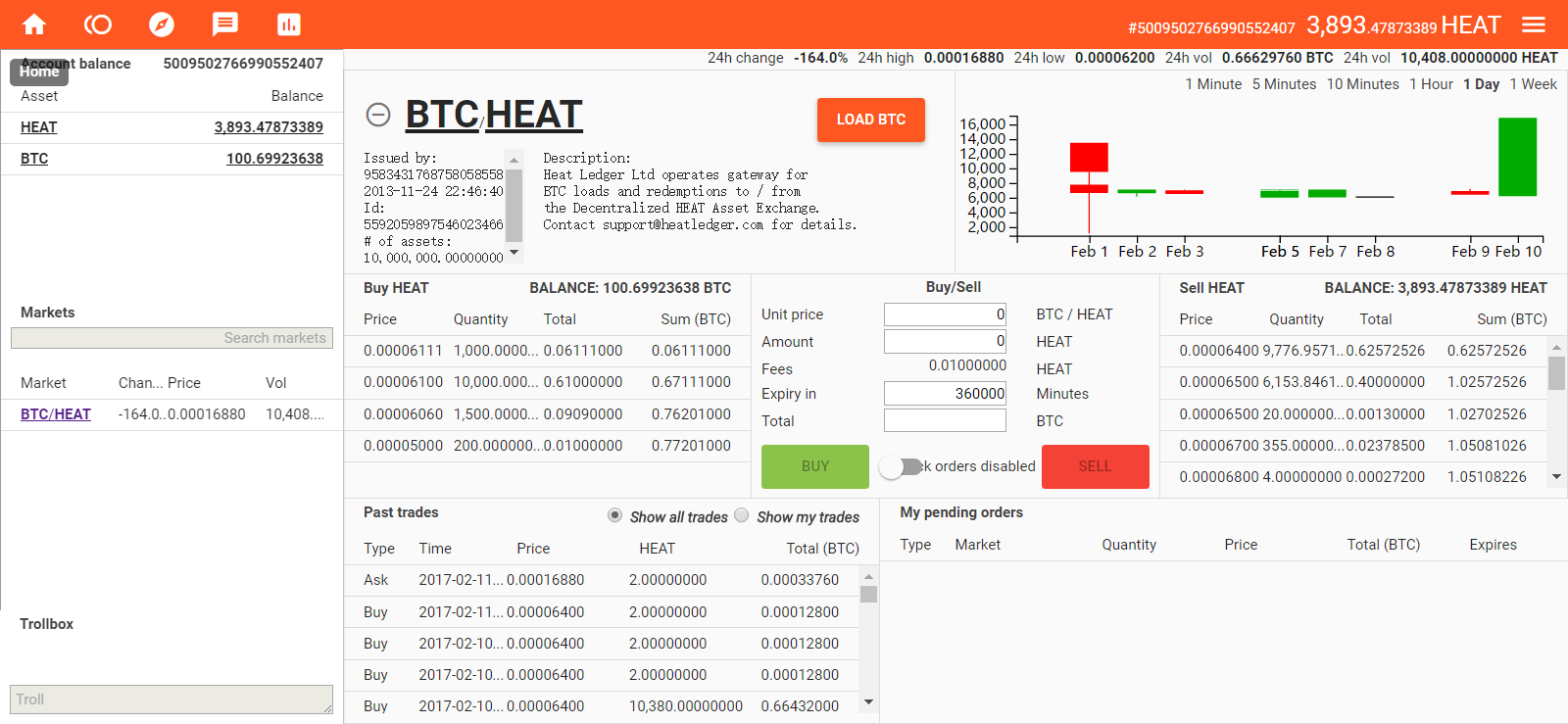
Task: Collapse the BTC/HEAT circled minus icon
Action: click(378, 115)
